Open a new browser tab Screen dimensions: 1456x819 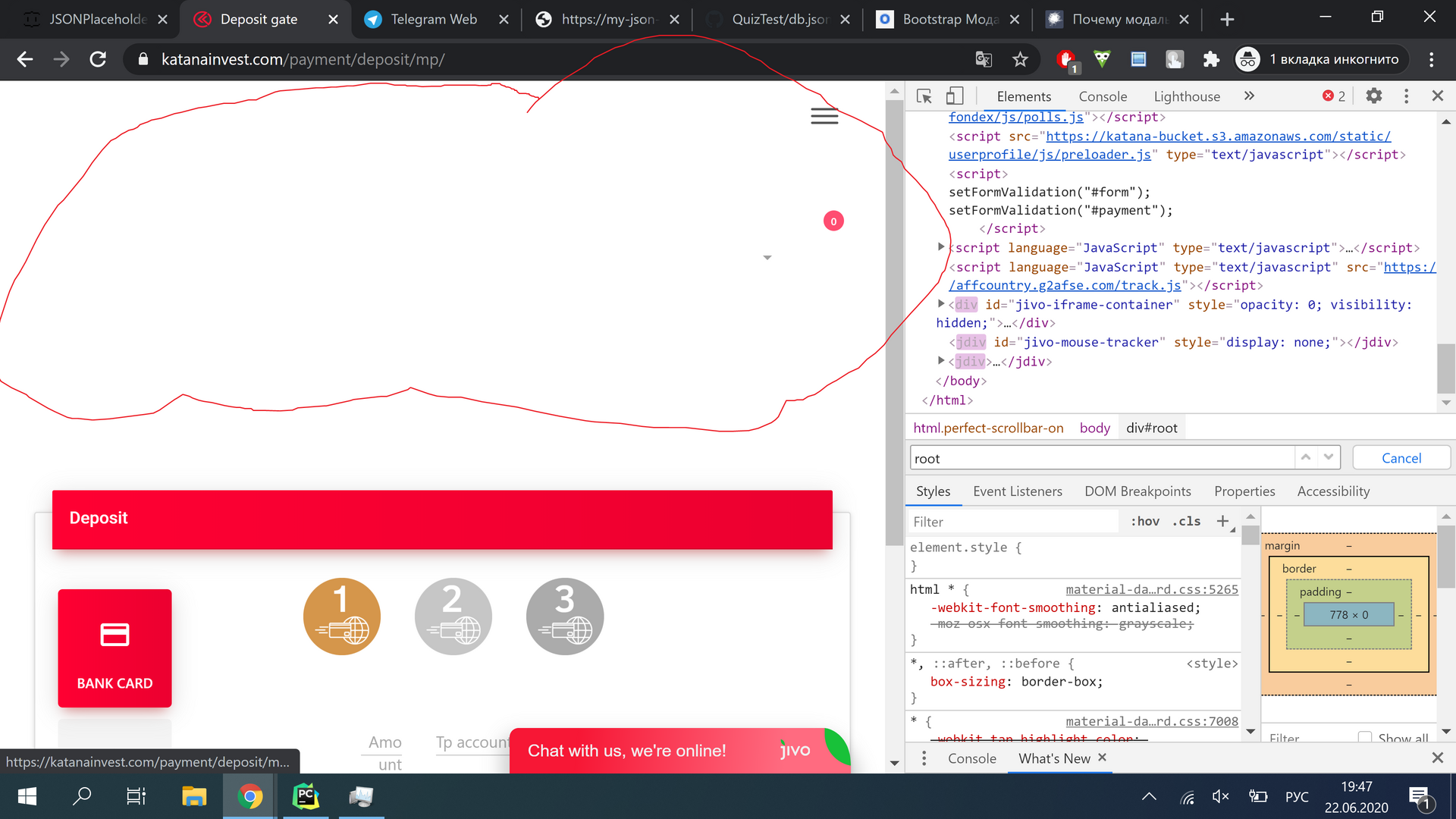[x=1227, y=20]
